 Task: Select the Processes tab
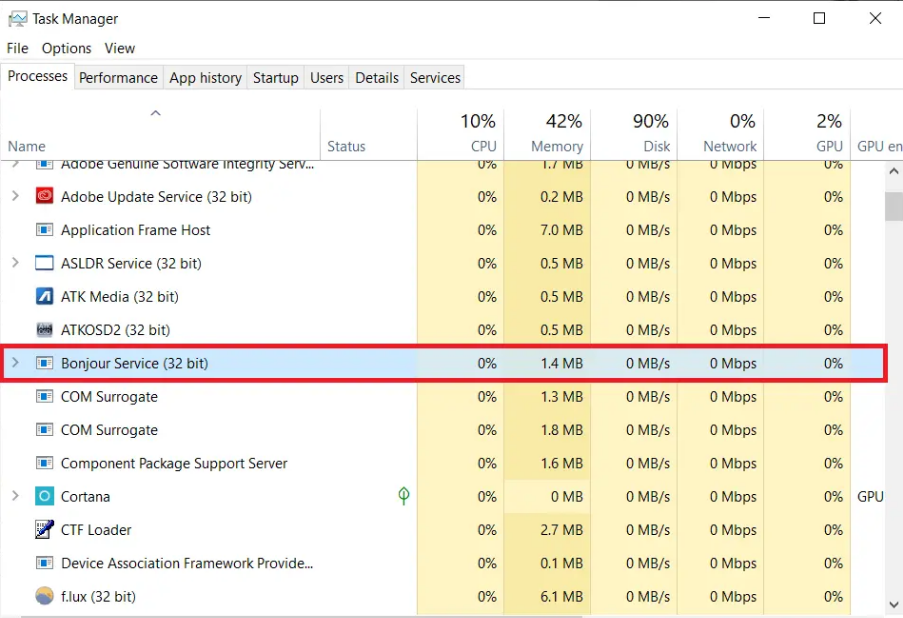point(37,76)
